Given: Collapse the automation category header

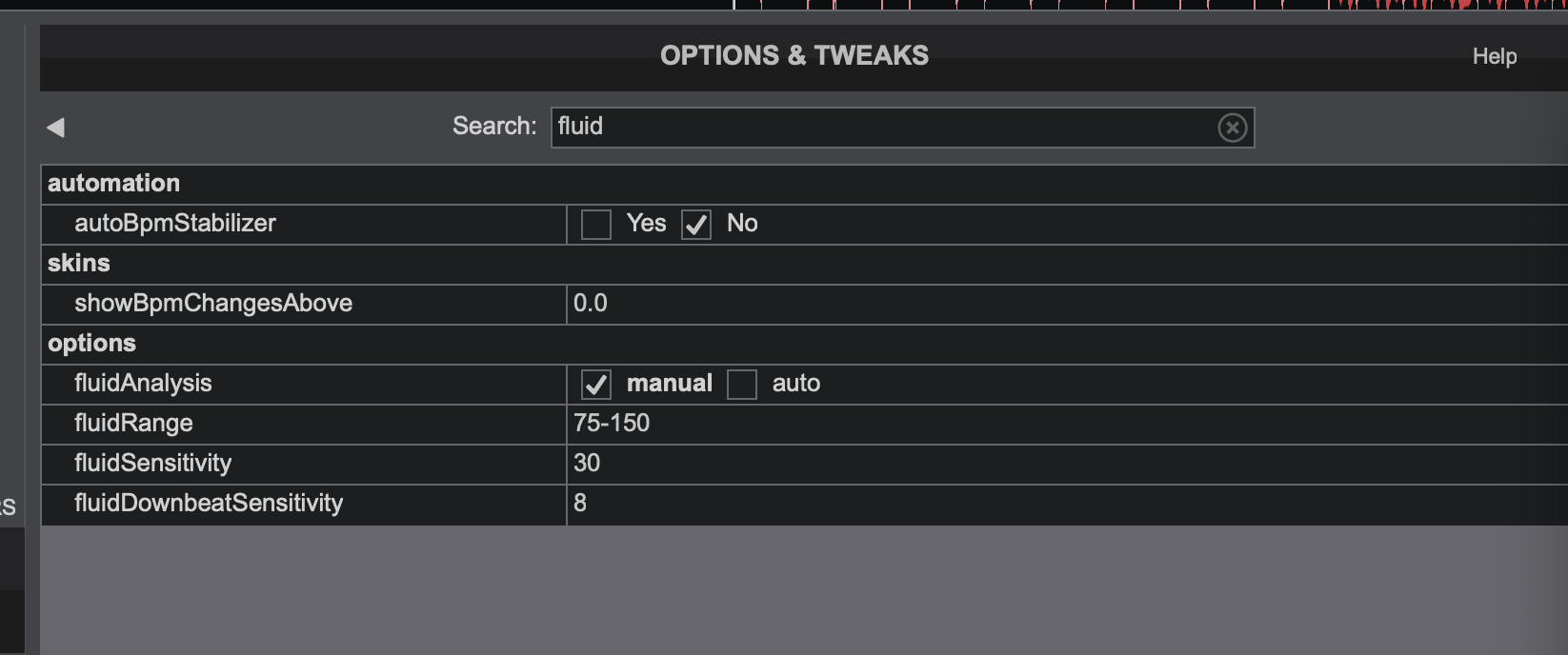Looking at the screenshot, I should coord(805,184).
